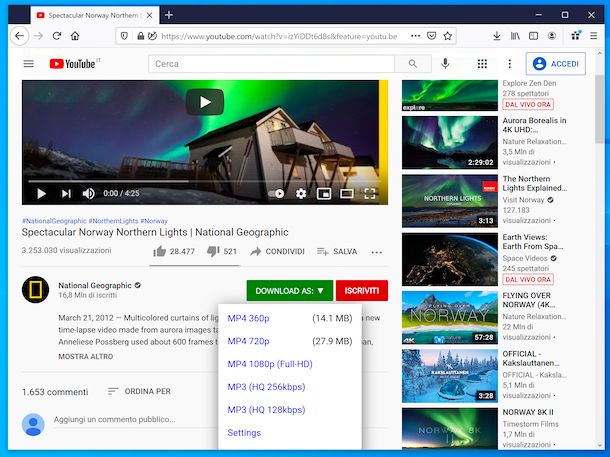Image resolution: width=610 pixels, height=457 pixels.
Task: Seek on the video progress bar
Action: pos(205,181)
